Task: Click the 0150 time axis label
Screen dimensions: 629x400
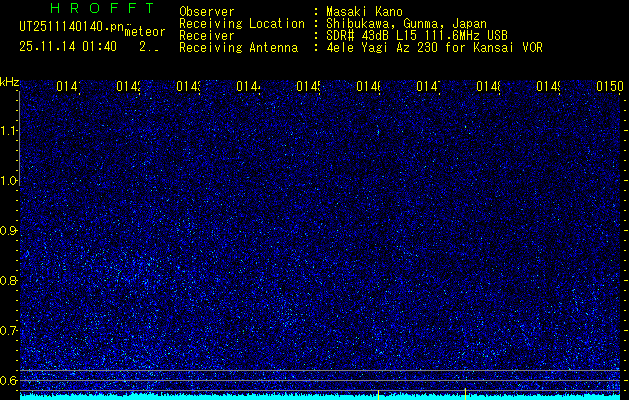Action: click(x=610, y=86)
